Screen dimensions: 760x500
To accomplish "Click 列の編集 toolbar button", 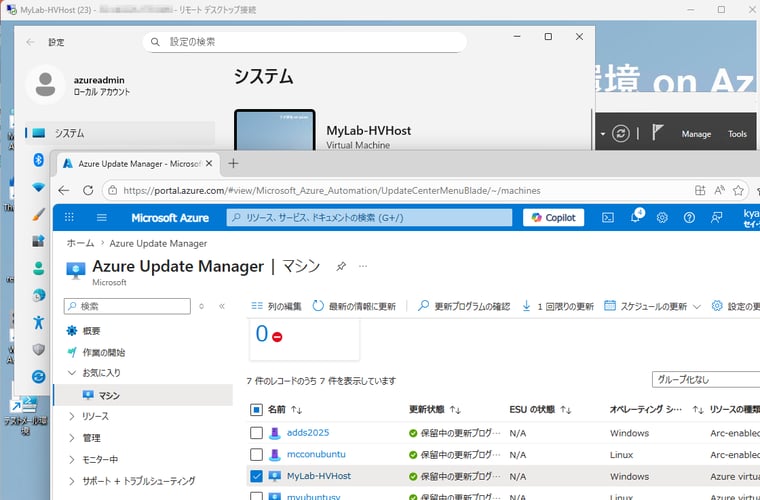I will pyautogui.click(x=276, y=306).
